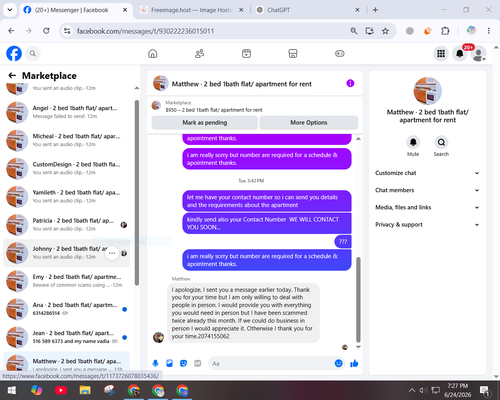The image size is (500, 400).
Task: Go to Facebook Home icon
Action: click(x=153, y=53)
